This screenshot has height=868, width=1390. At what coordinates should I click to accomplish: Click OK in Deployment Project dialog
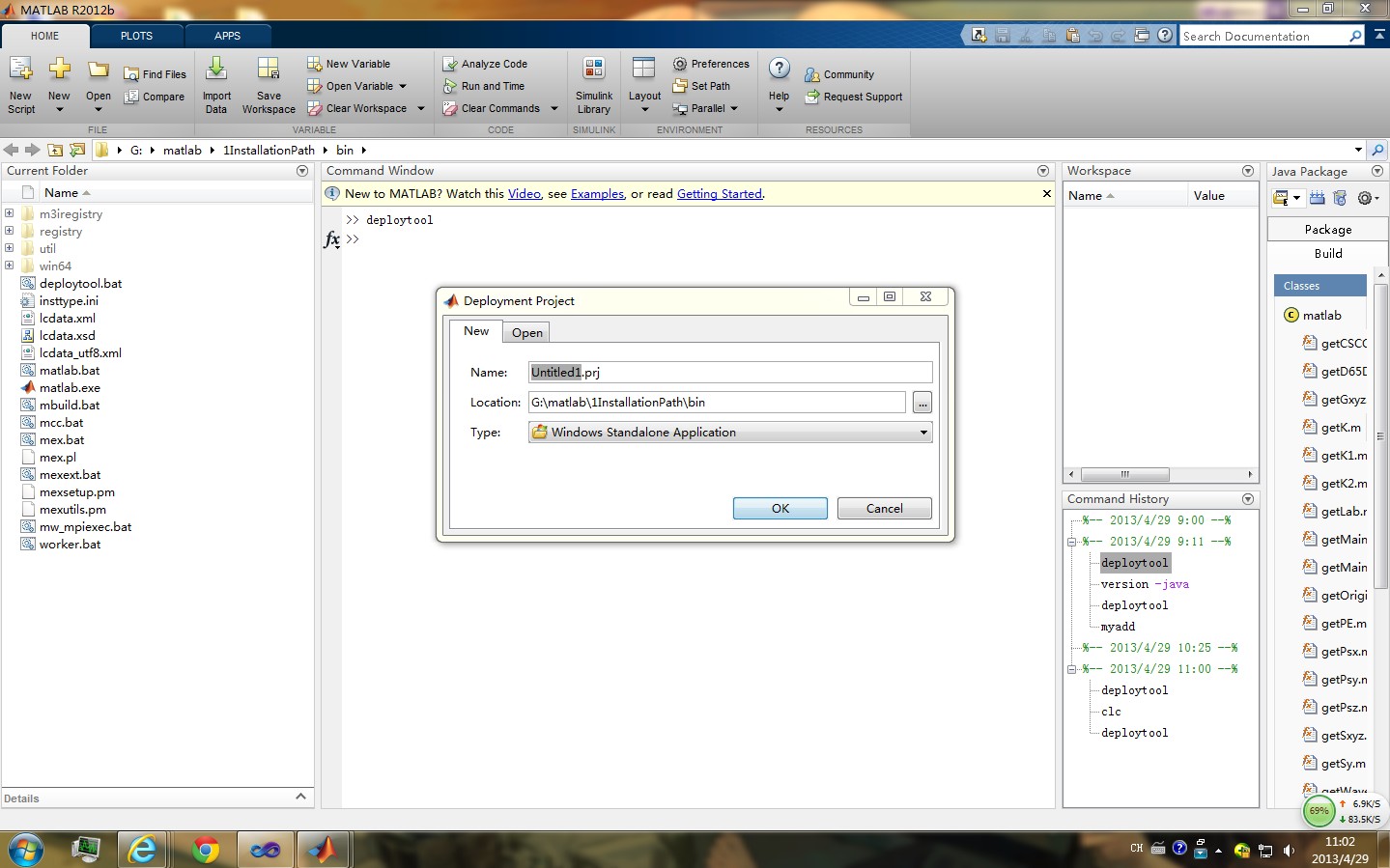(780, 509)
